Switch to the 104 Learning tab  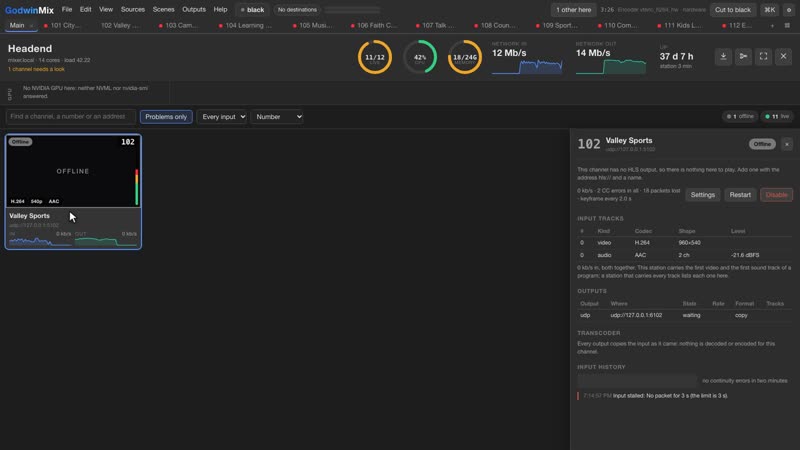click(x=245, y=26)
